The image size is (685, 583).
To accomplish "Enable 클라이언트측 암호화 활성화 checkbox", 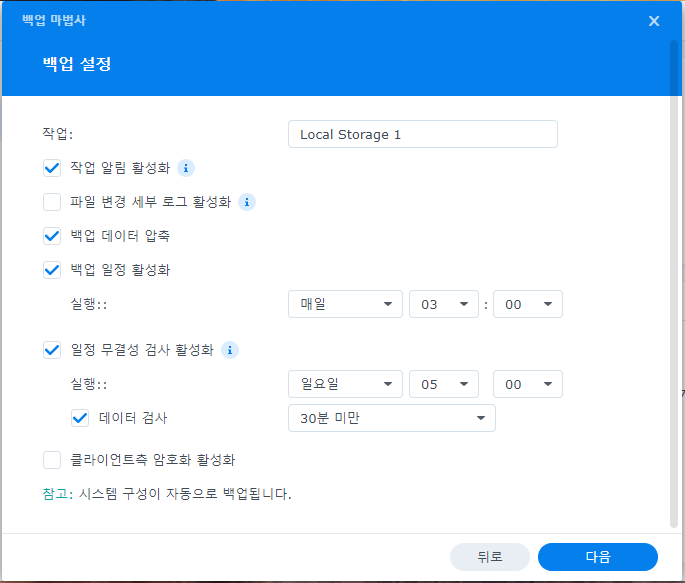I will coord(52,460).
